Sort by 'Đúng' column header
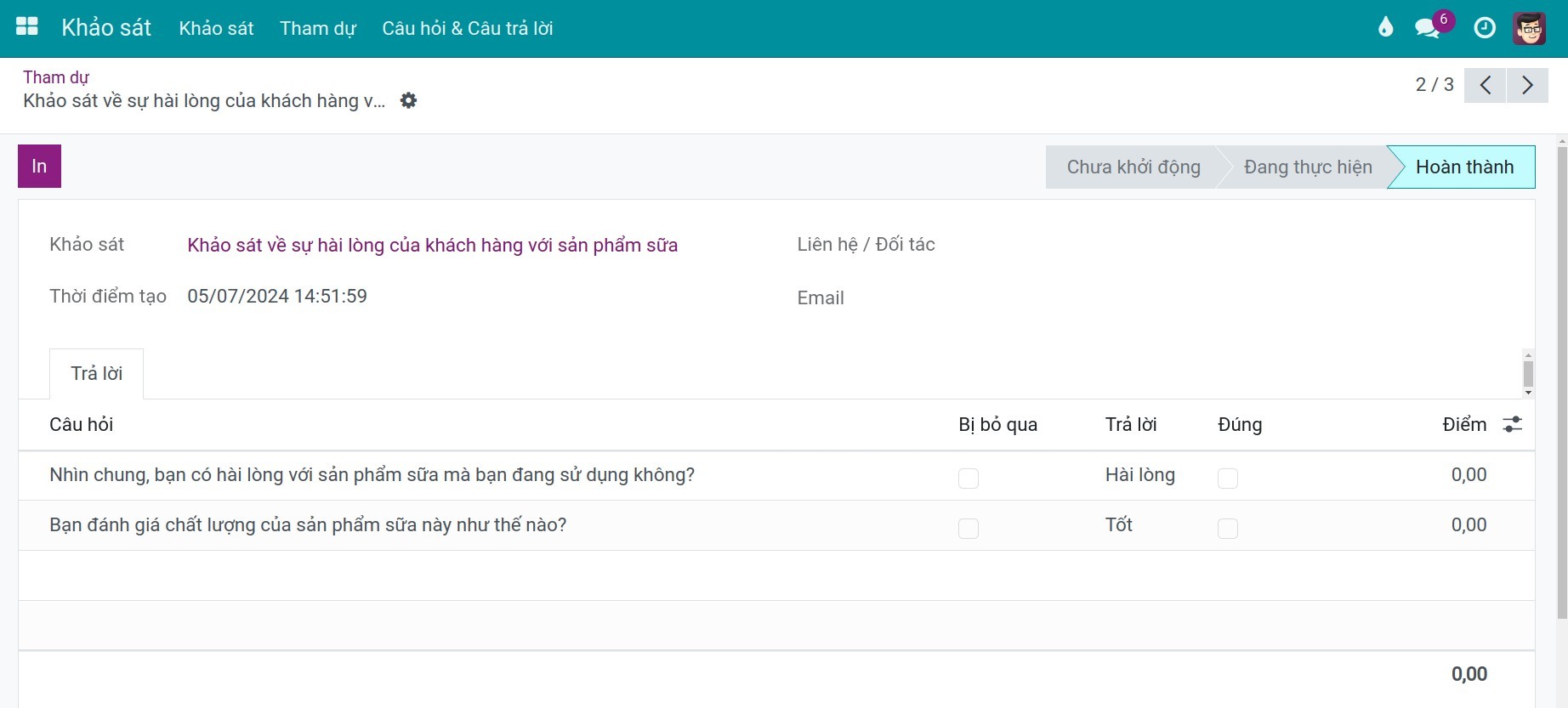This screenshot has height=708, width=1568. coord(1240,424)
